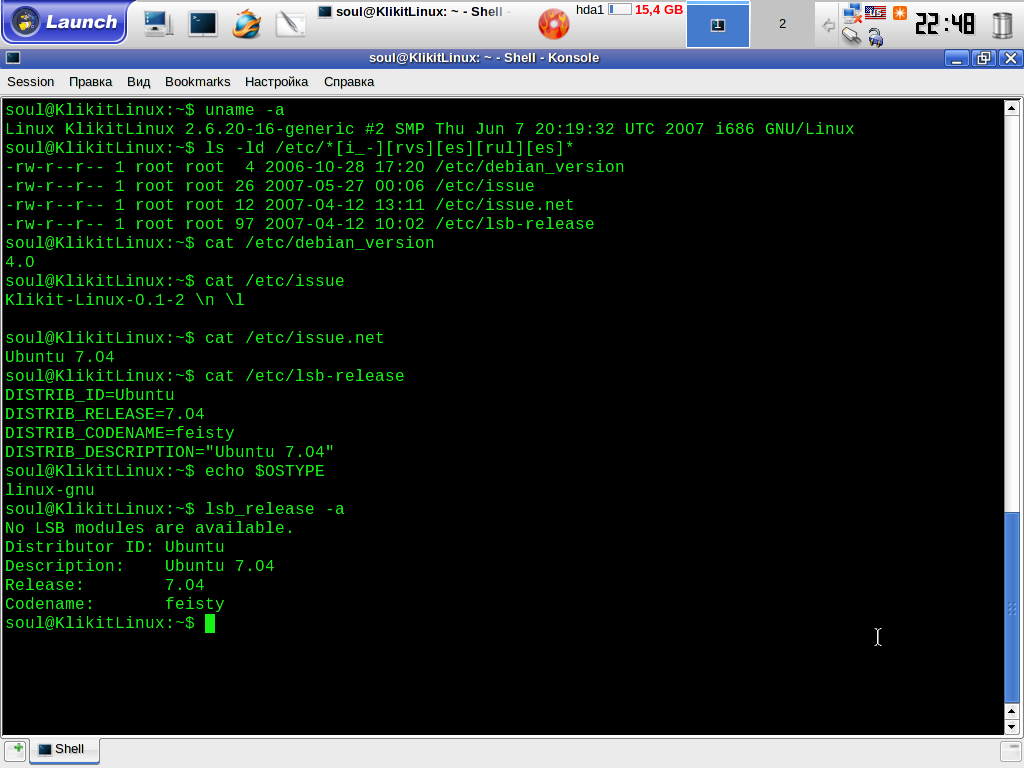Open the Правка menu
Screen dimensions: 1024x768
coord(90,82)
